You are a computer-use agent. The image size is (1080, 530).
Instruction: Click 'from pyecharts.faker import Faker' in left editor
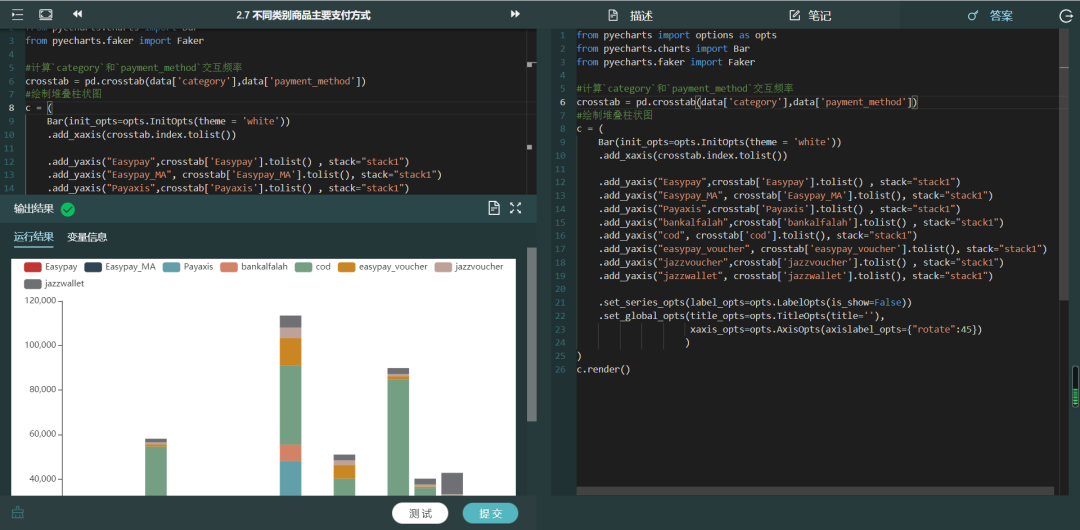[x=114, y=41]
